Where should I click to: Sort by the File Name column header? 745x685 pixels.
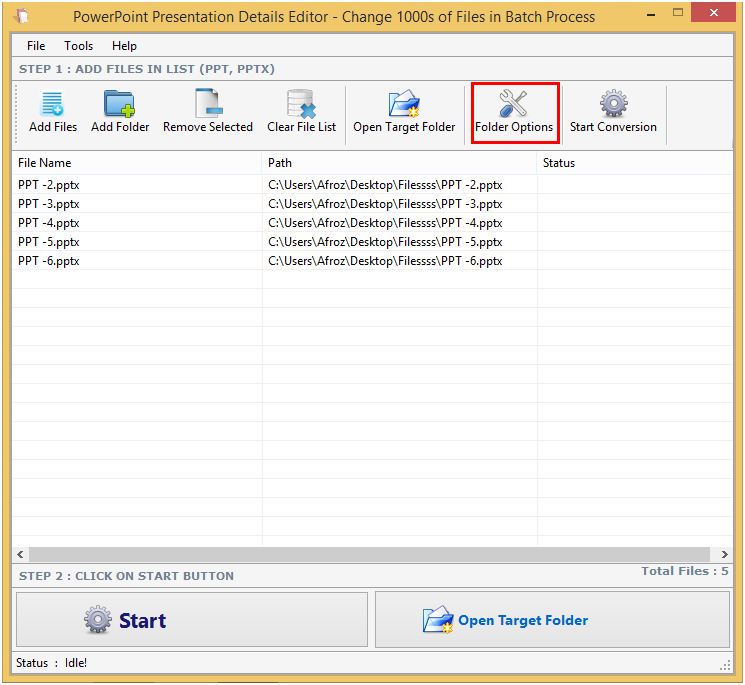[x=137, y=163]
